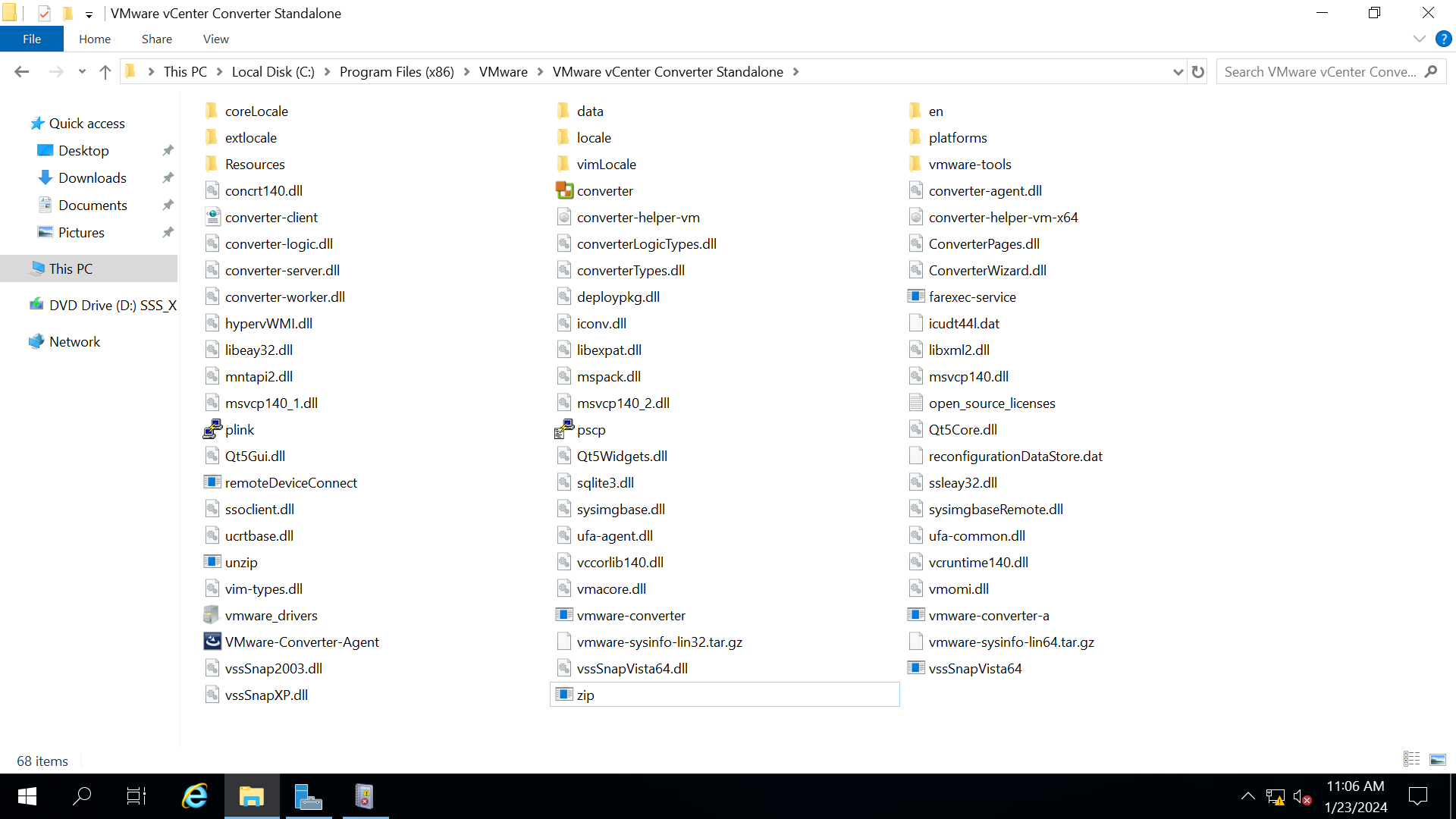Select the open_source_licenses text file icon

point(916,403)
